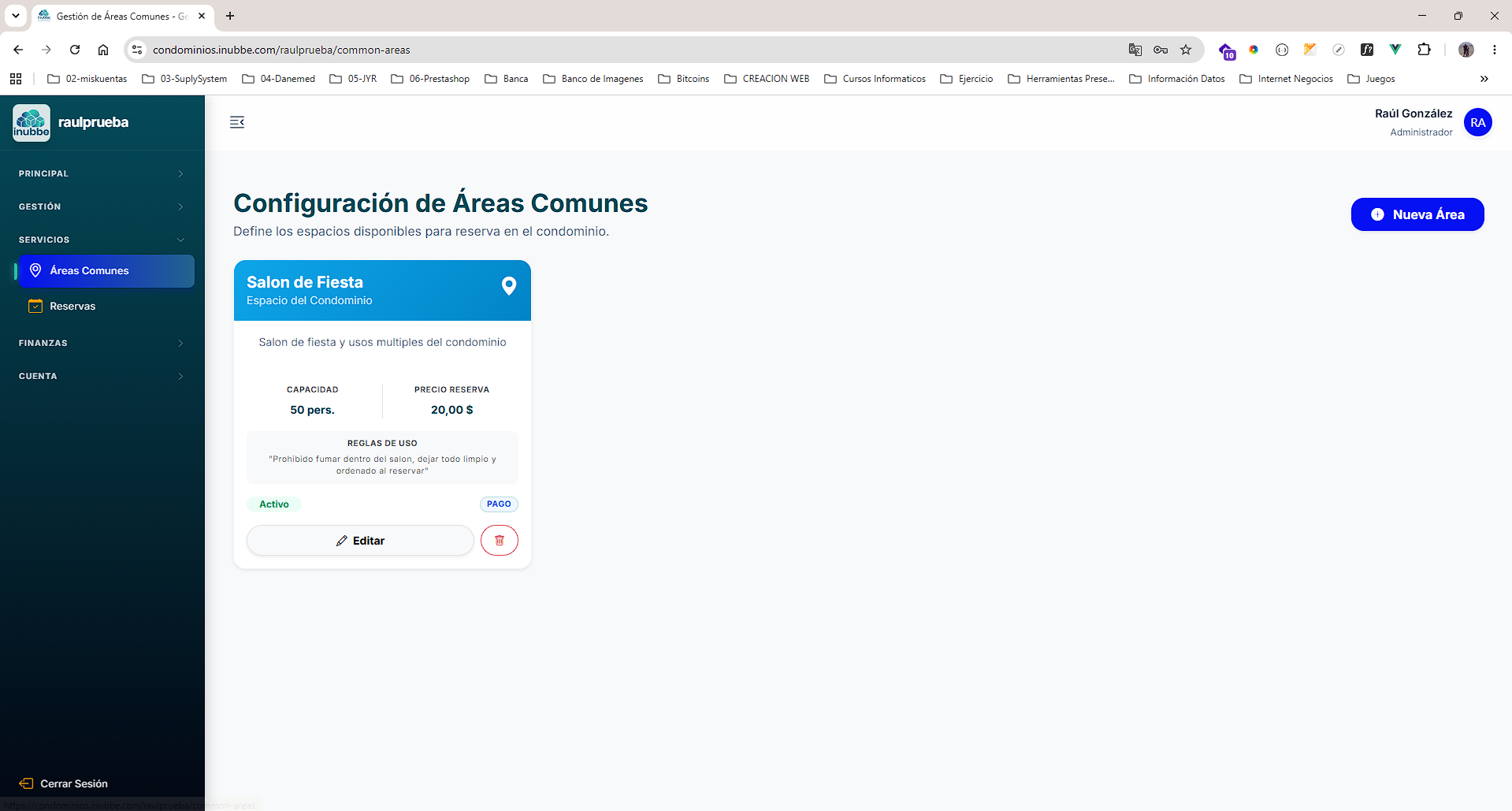Click the 20,00 $ reservation price

[452, 410]
